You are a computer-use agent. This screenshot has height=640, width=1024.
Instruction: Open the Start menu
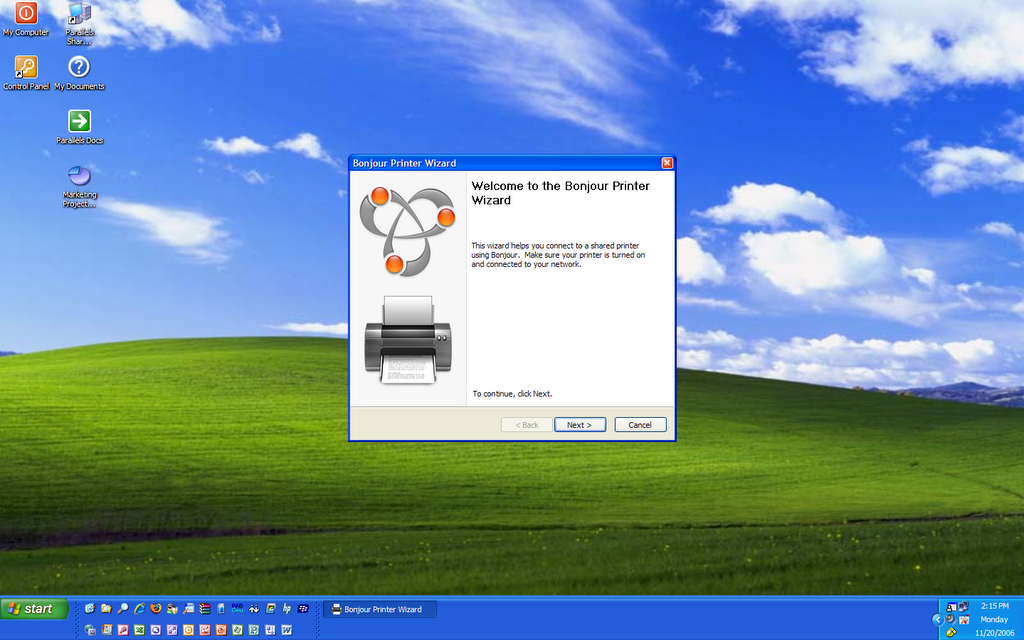click(34, 609)
